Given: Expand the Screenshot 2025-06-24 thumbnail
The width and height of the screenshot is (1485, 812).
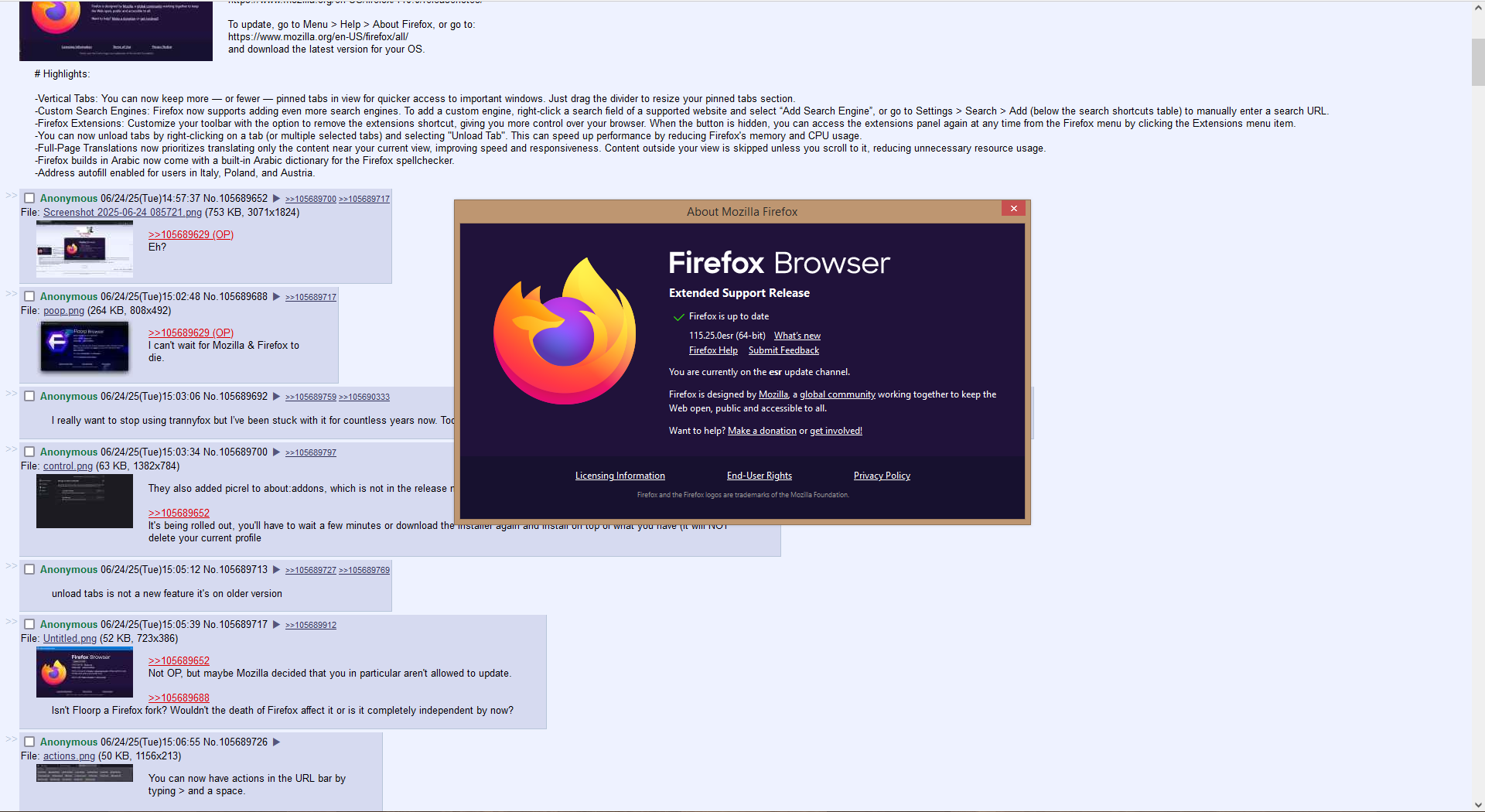Looking at the screenshot, I should click(x=84, y=249).
